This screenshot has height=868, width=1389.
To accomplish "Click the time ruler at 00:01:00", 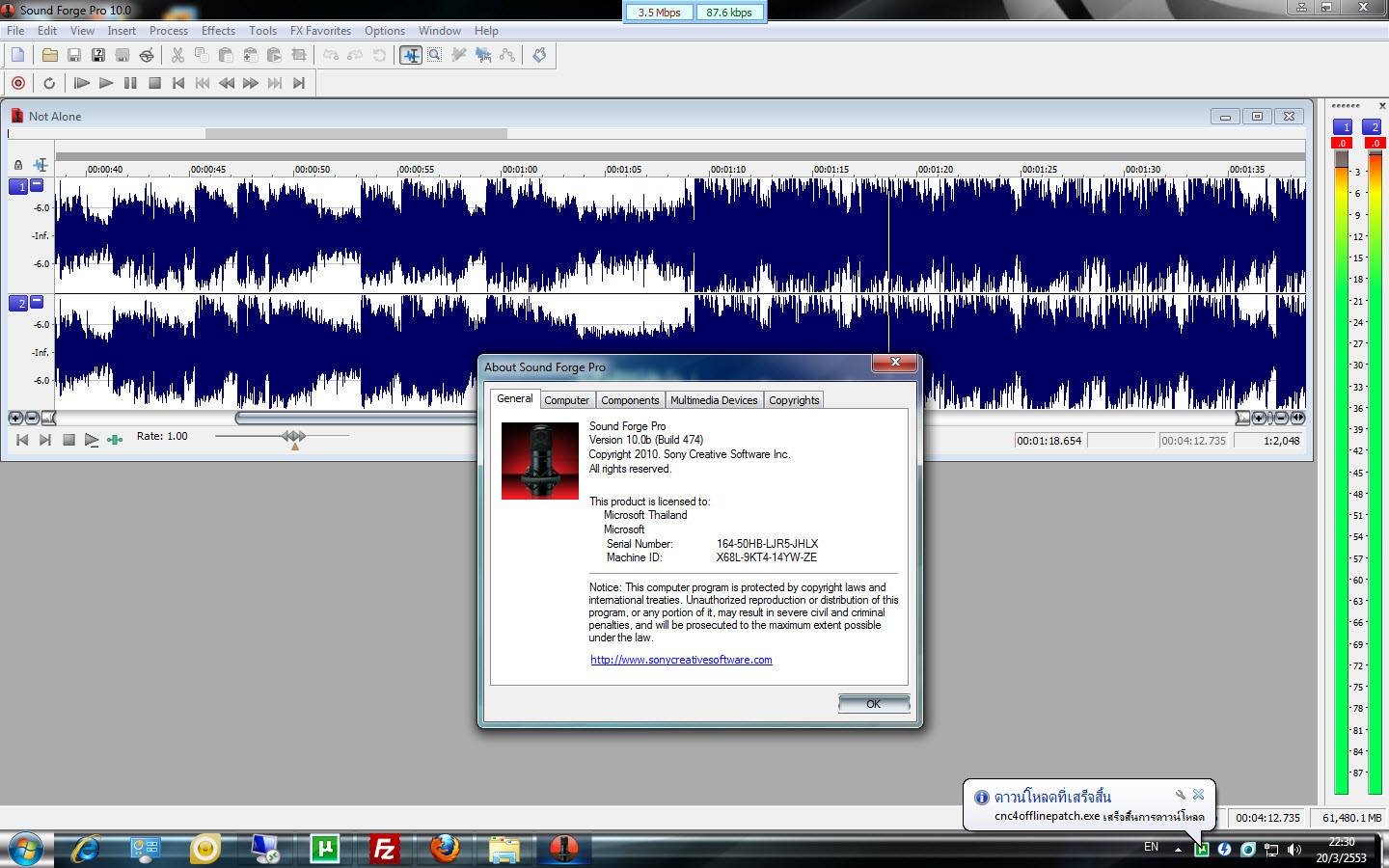I will (520, 169).
